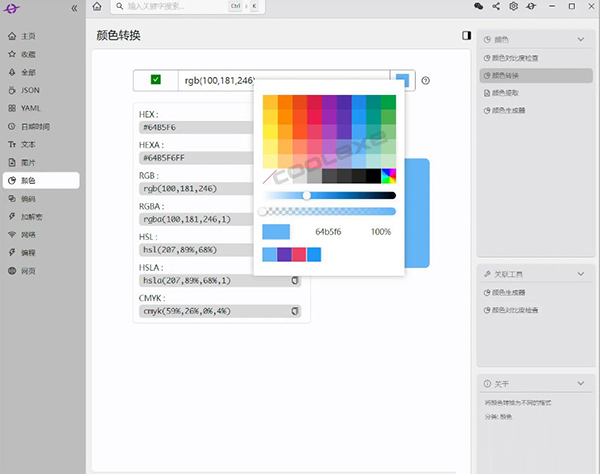Toggle the green checkmark box before input
Image resolution: width=600 pixels, height=474 pixels.
click(155, 80)
